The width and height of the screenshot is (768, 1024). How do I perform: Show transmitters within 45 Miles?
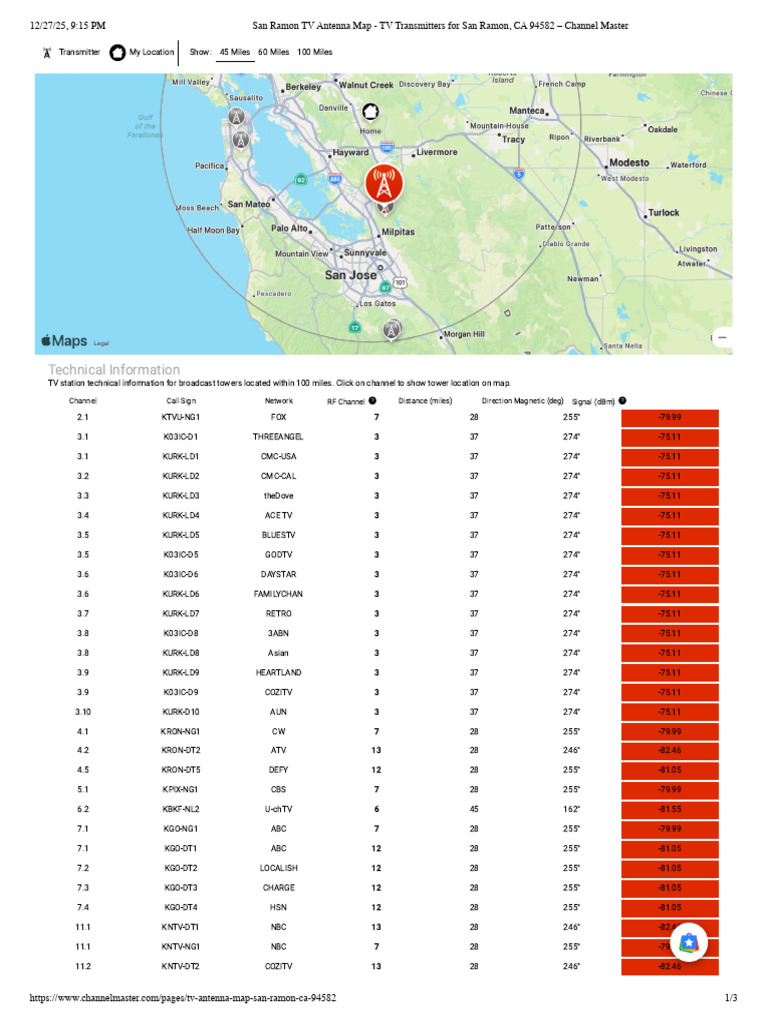pyautogui.click(x=234, y=52)
